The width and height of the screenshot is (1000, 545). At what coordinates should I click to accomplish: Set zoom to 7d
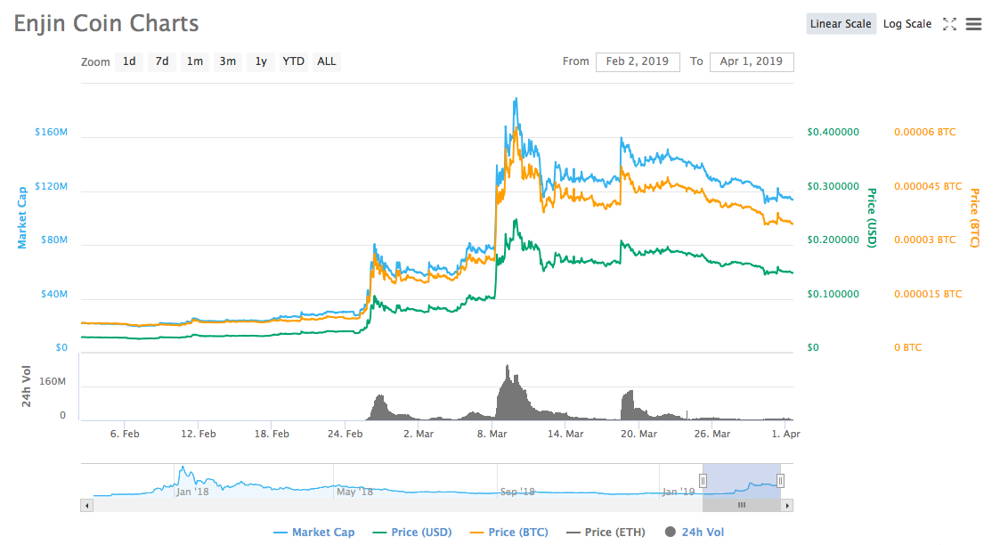click(162, 61)
